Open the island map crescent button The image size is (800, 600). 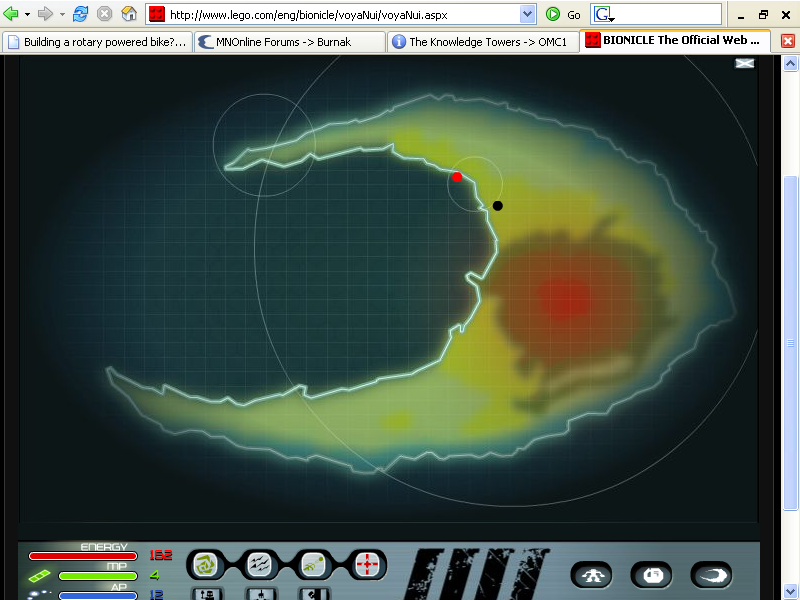[x=712, y=576]
